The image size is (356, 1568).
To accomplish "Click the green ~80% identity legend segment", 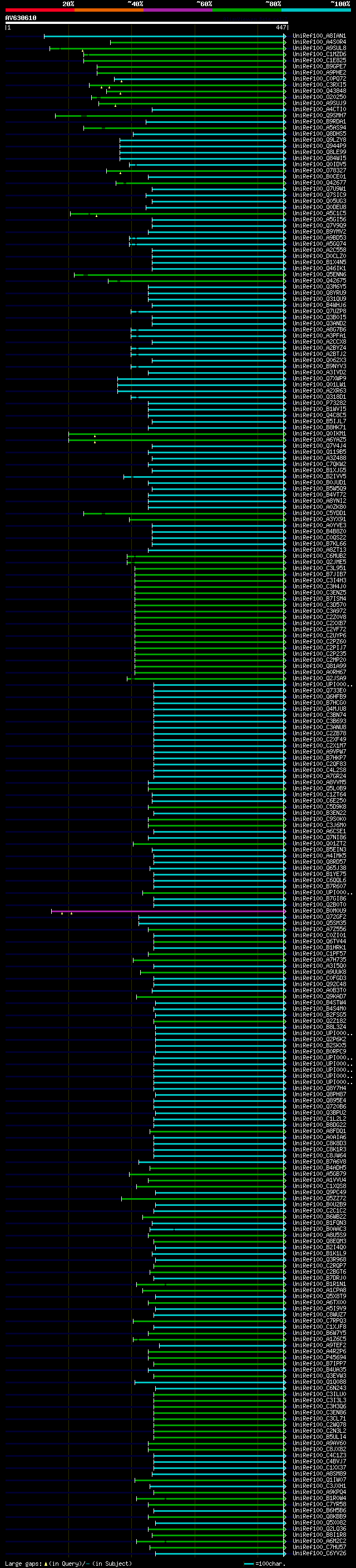I will (x=246, y=10).
